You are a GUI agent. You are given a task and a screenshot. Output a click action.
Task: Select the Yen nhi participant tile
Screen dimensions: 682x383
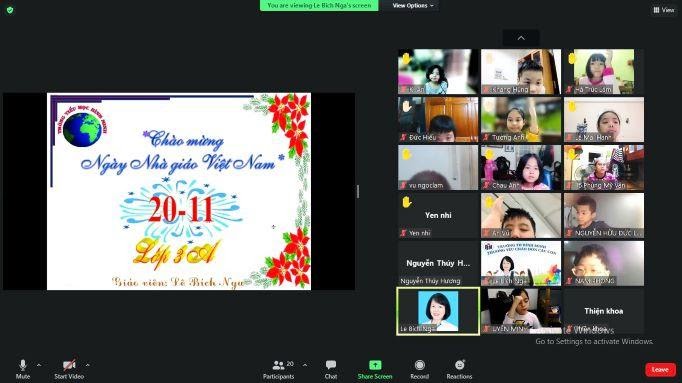[x=438, y=215]
